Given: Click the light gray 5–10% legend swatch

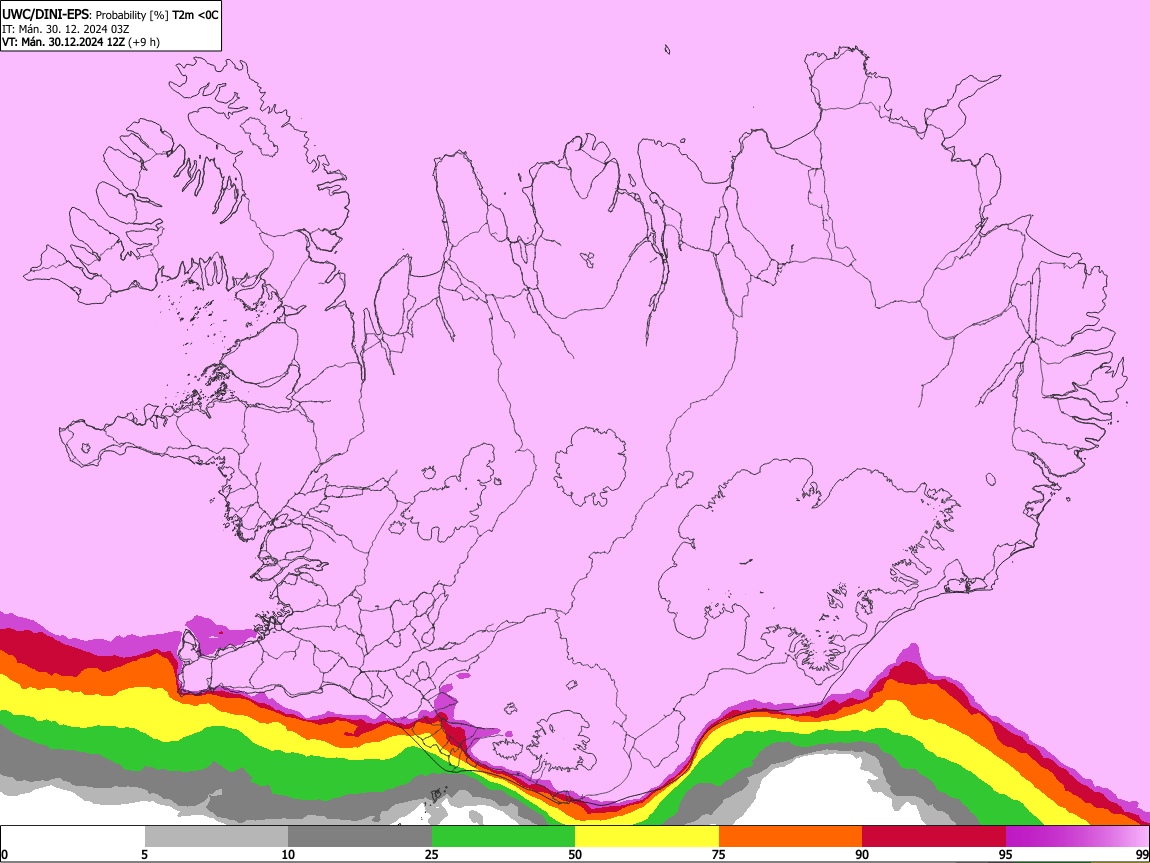Looking at the screenshot, I should click(216, 837).
